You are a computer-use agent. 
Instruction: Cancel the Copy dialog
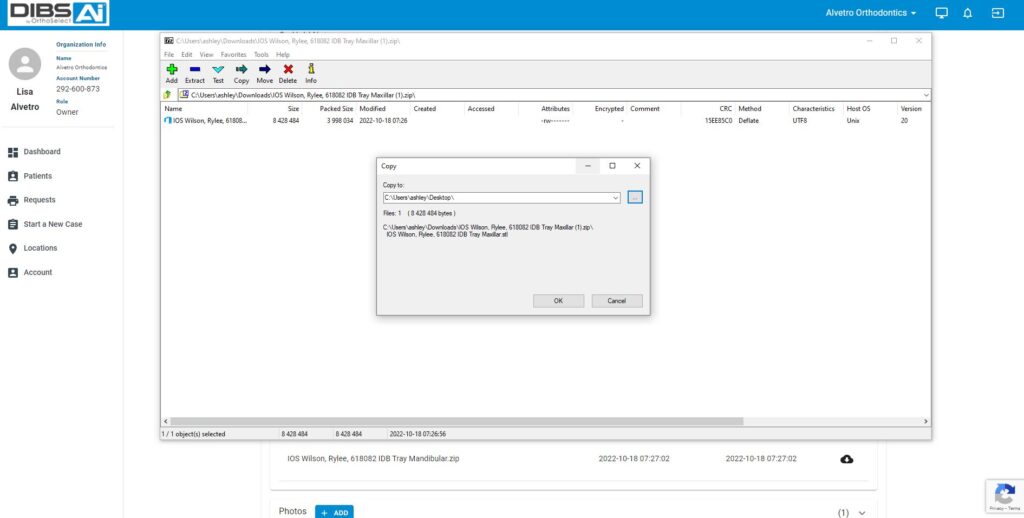(616, 301)
